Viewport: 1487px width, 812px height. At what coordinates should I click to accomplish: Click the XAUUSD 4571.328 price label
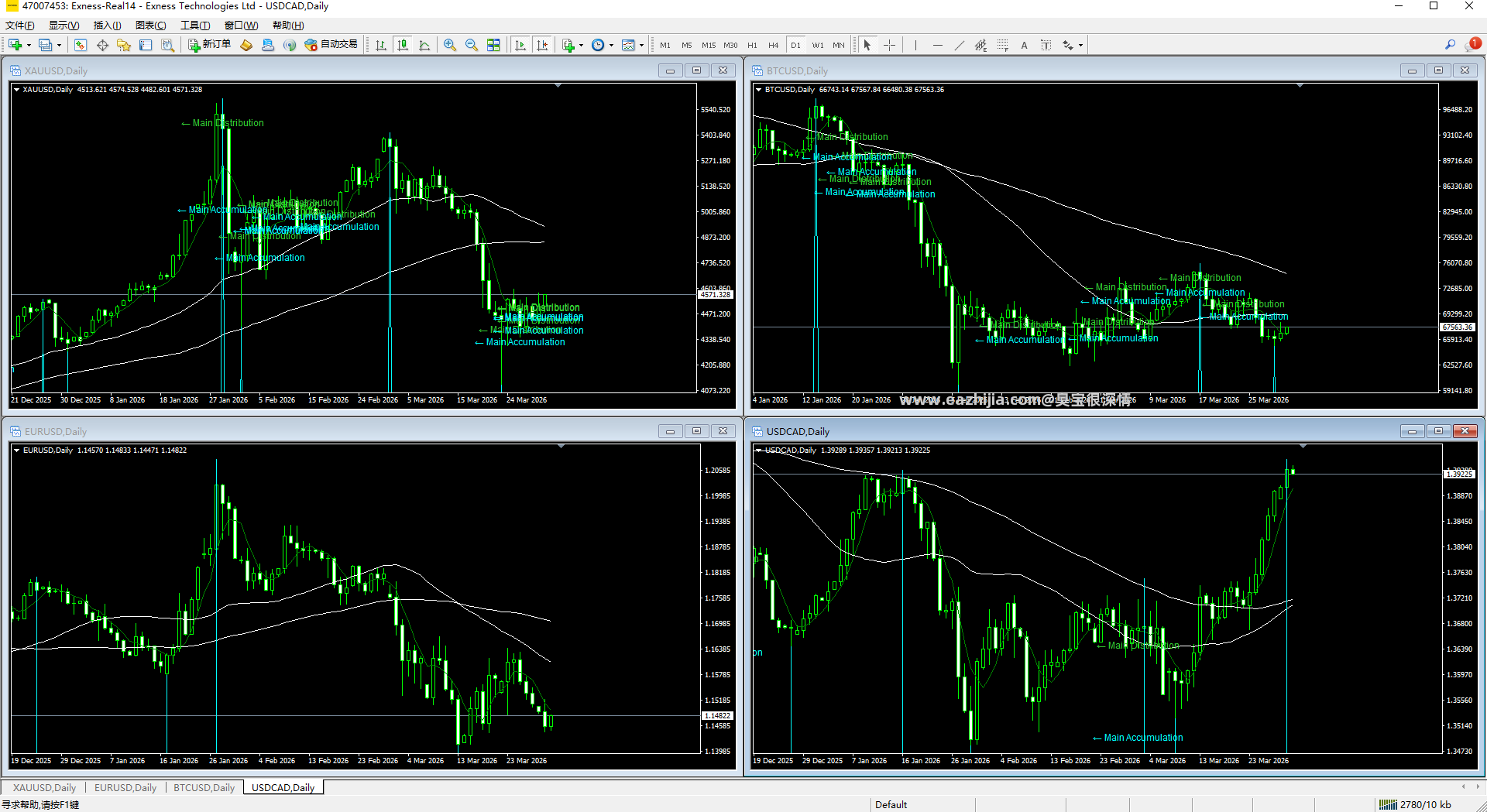(x=716, y=295)
